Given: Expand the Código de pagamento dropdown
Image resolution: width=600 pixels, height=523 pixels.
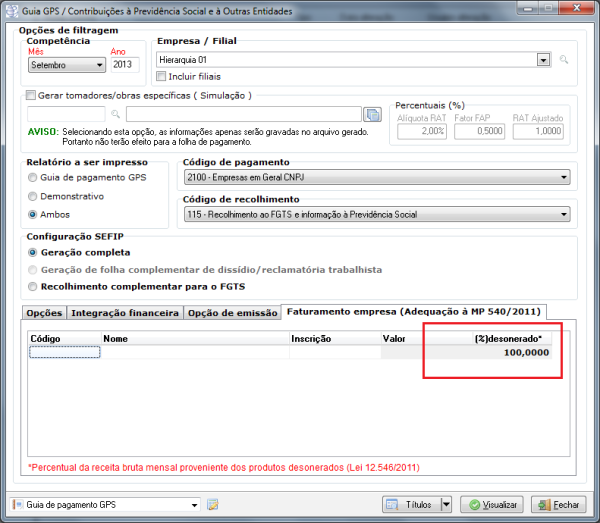Looking at the screenshot, I should point(564,179).
